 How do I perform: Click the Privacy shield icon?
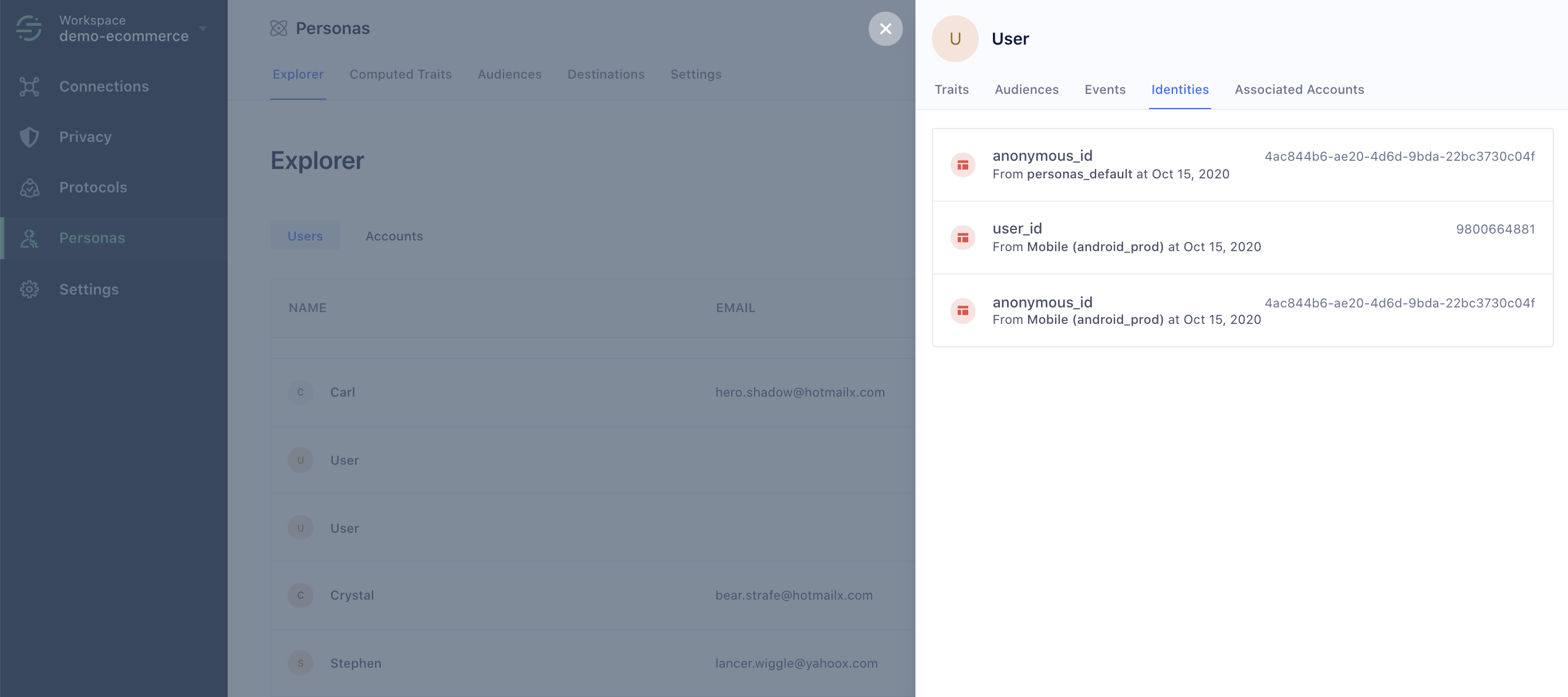(x=29, y=137)
